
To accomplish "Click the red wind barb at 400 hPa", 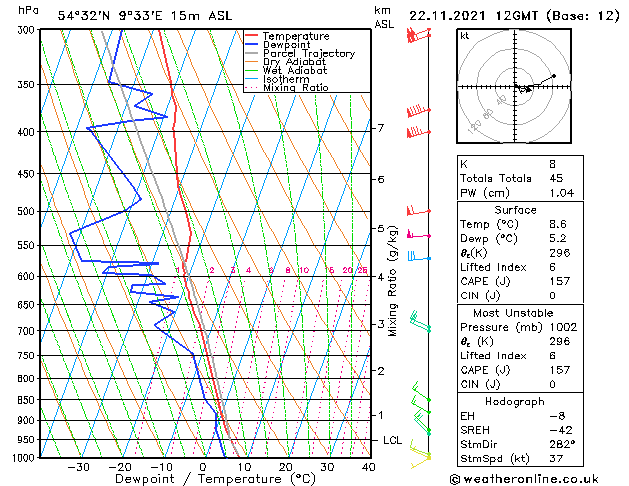I will (418, 132).
